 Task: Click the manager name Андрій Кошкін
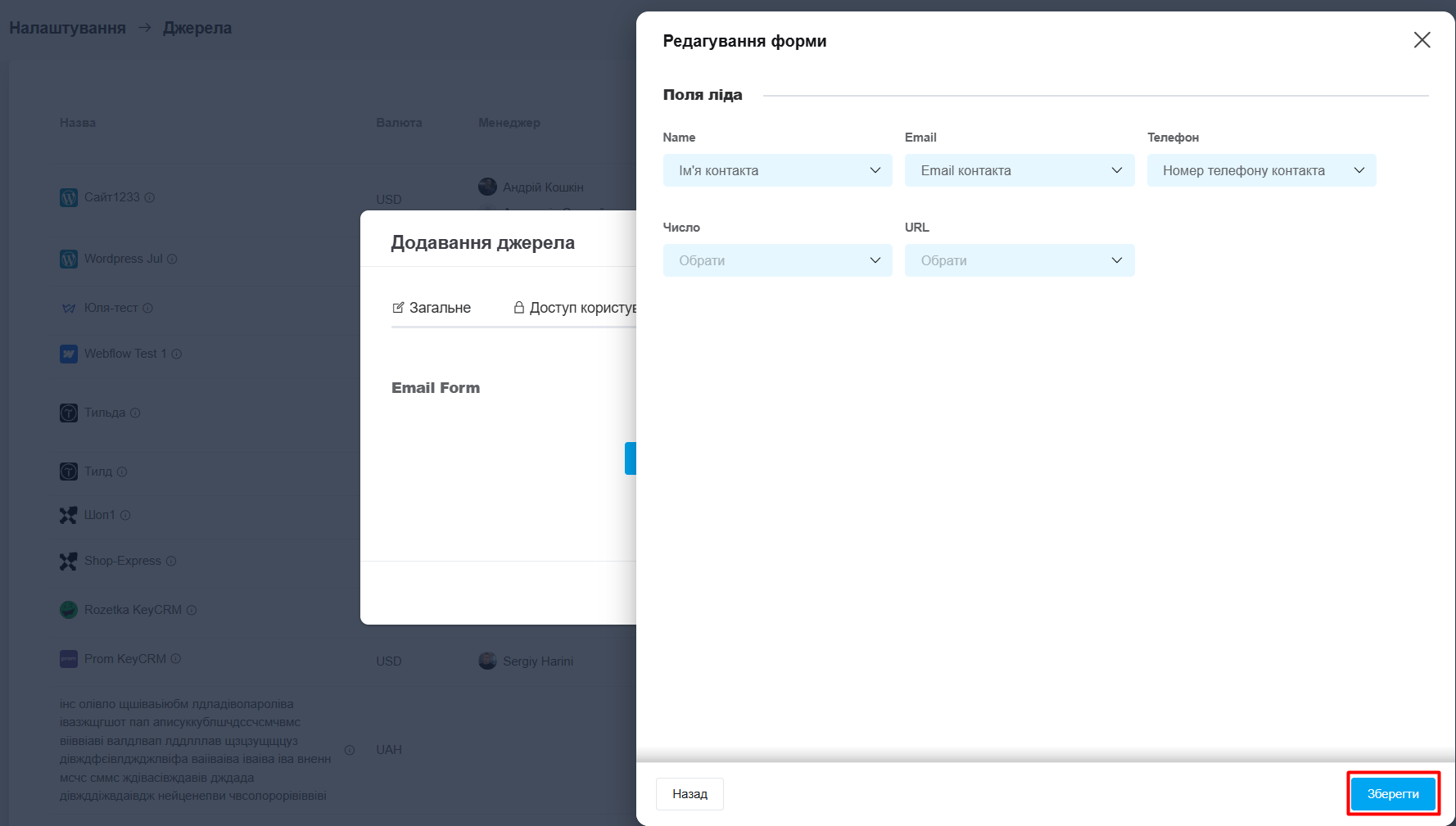543,187
